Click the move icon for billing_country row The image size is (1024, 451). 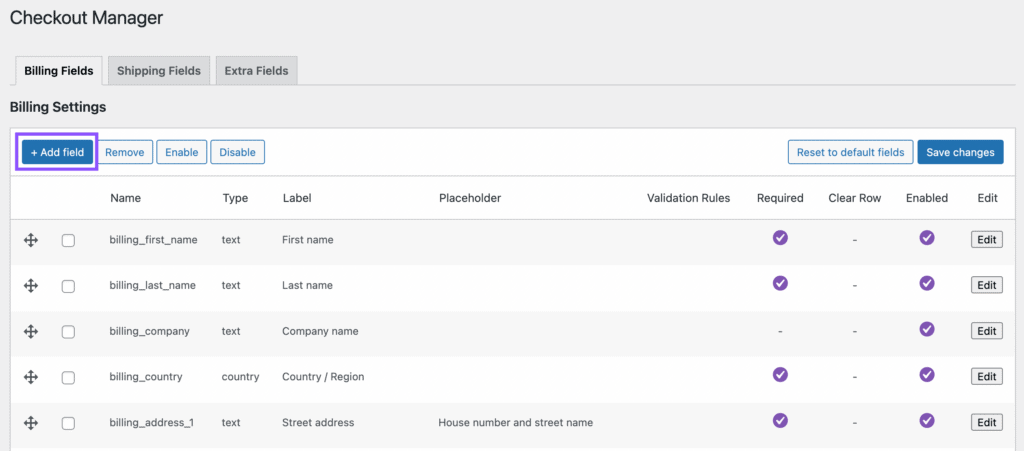[x=31, y=377]
